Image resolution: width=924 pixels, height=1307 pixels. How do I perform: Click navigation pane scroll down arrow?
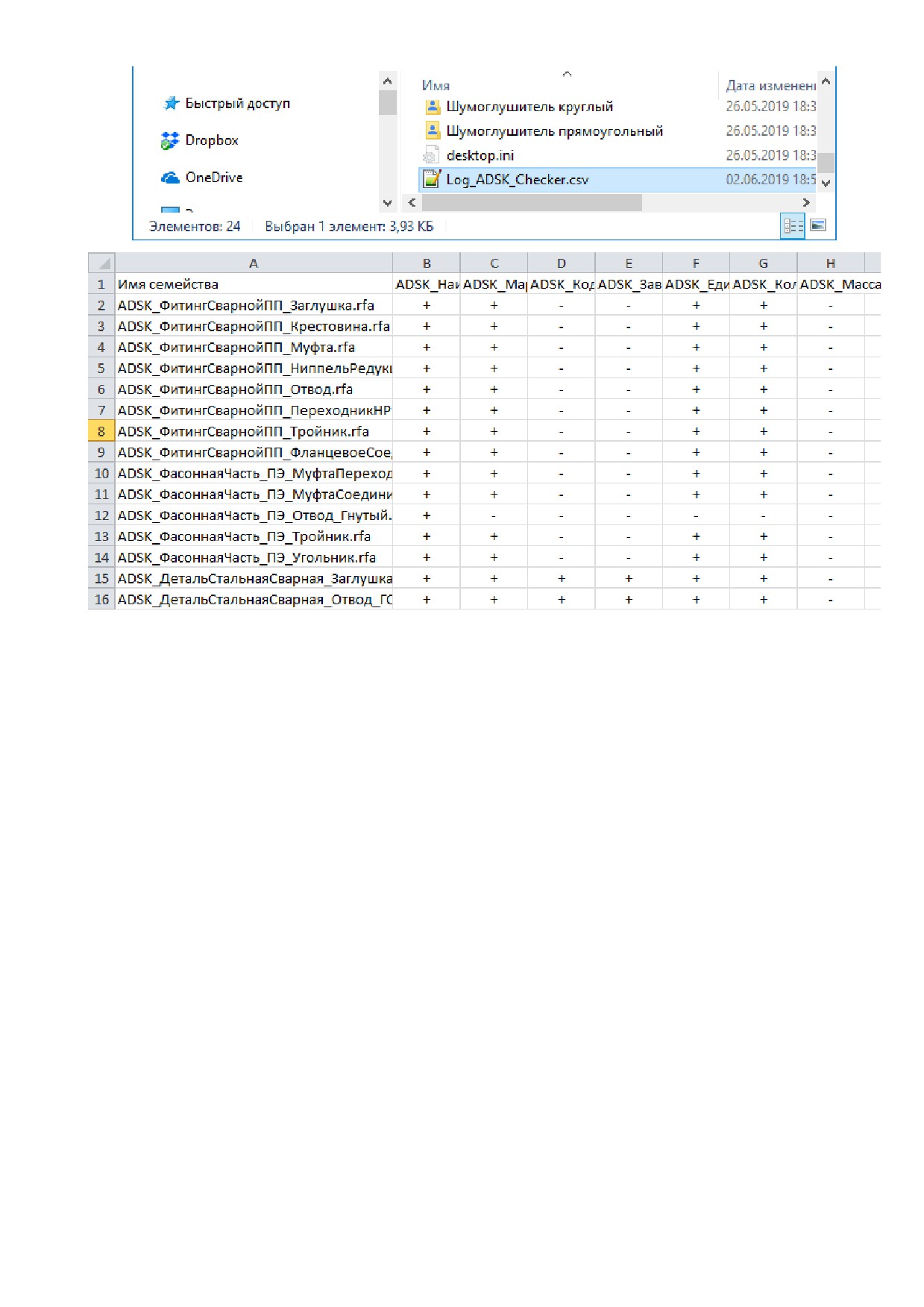[387, 202]
